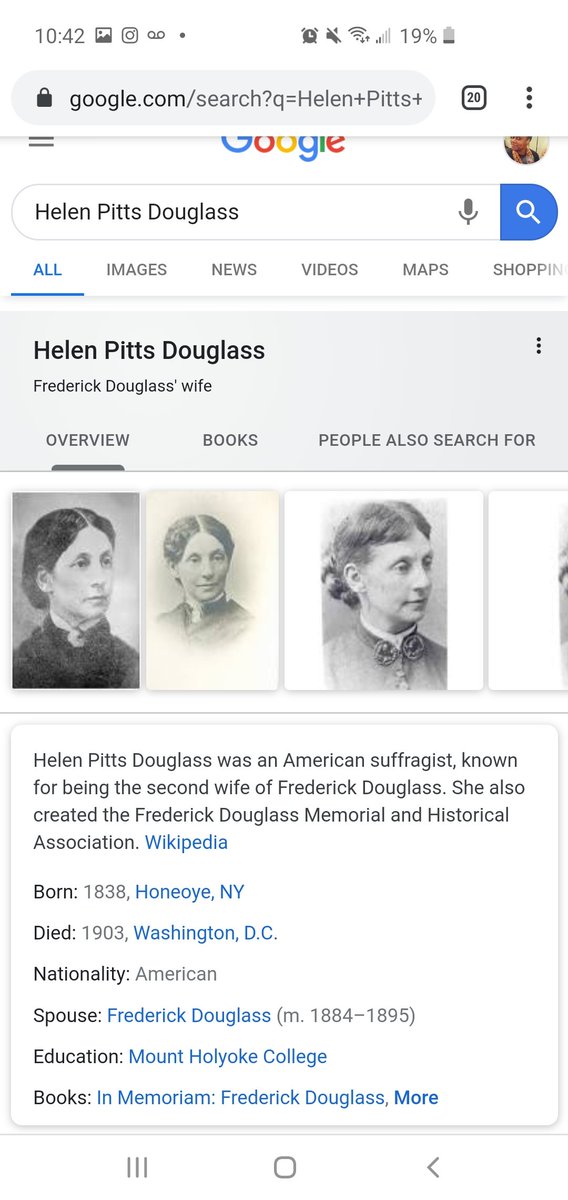Image resolution: width=568 pixels, height=1200 pixels.
Task: Open the Google hamburger menu
Action: (x=41, y=141)
